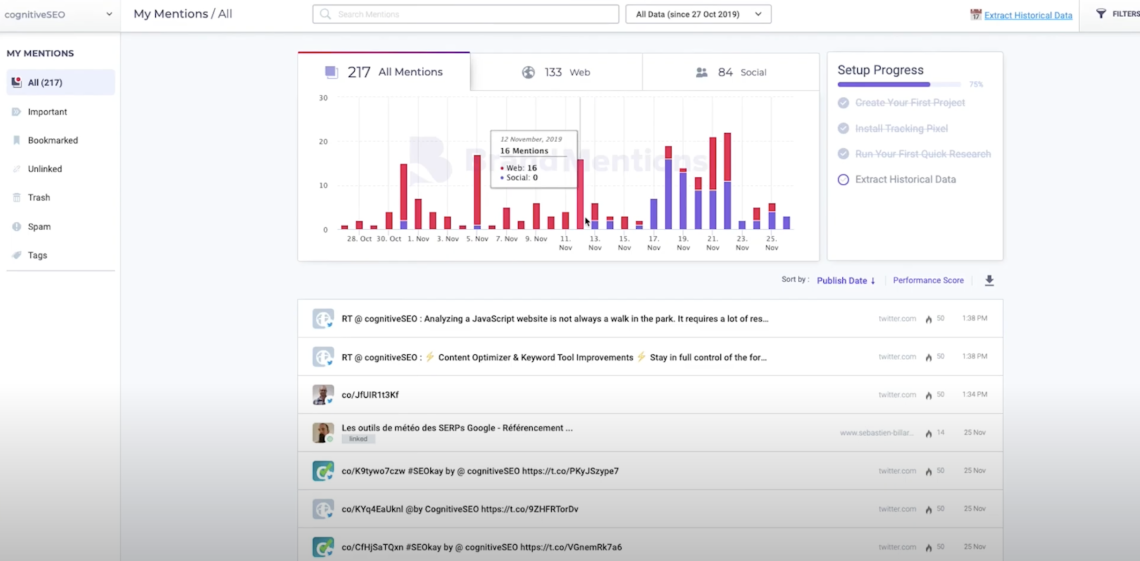This screenshot has width=1140, height=561.
Task: Toggle the Install Tracking Pixel checkmark
Action: 843,129
